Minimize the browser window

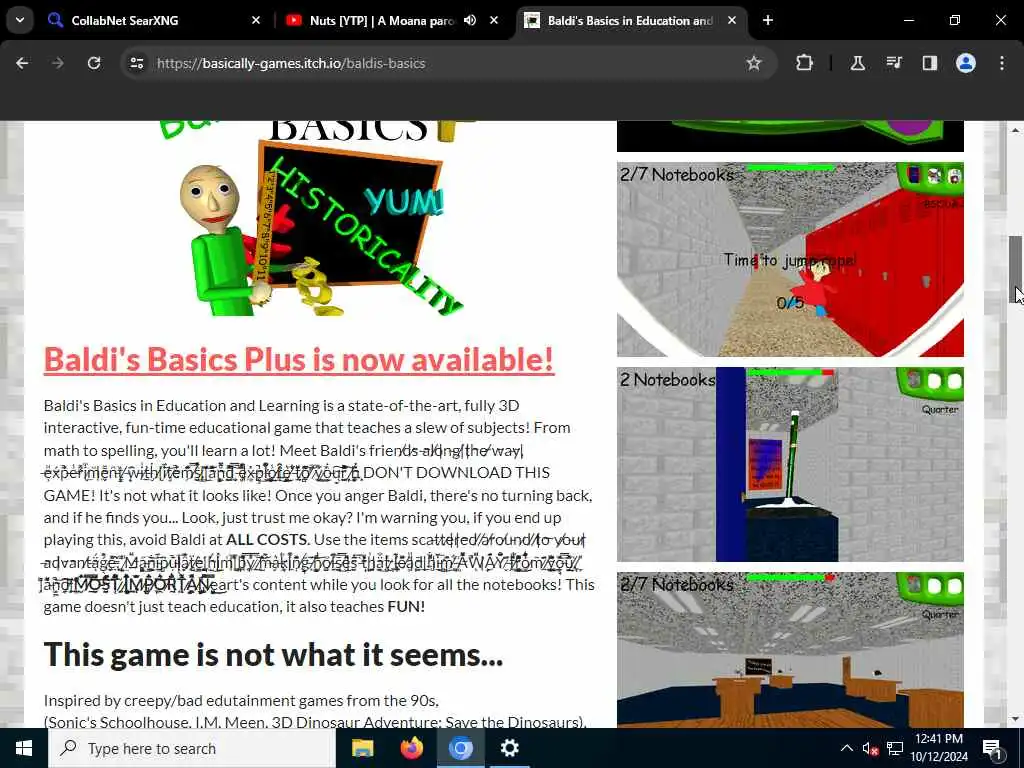coord(908,20)
